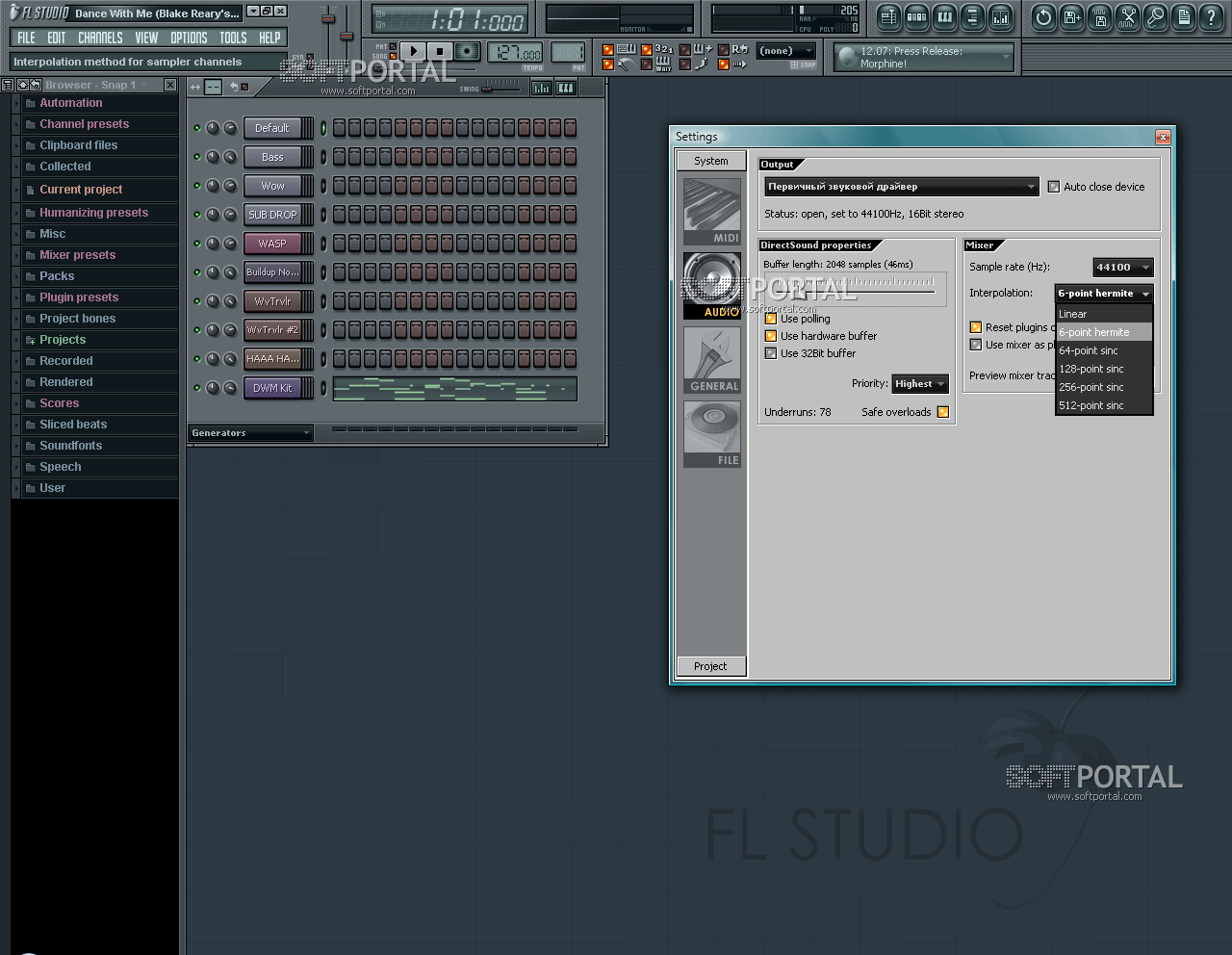Screen dimensions: 1232x955
Task: Click the help question mark icon
Action: [1212, 16]
